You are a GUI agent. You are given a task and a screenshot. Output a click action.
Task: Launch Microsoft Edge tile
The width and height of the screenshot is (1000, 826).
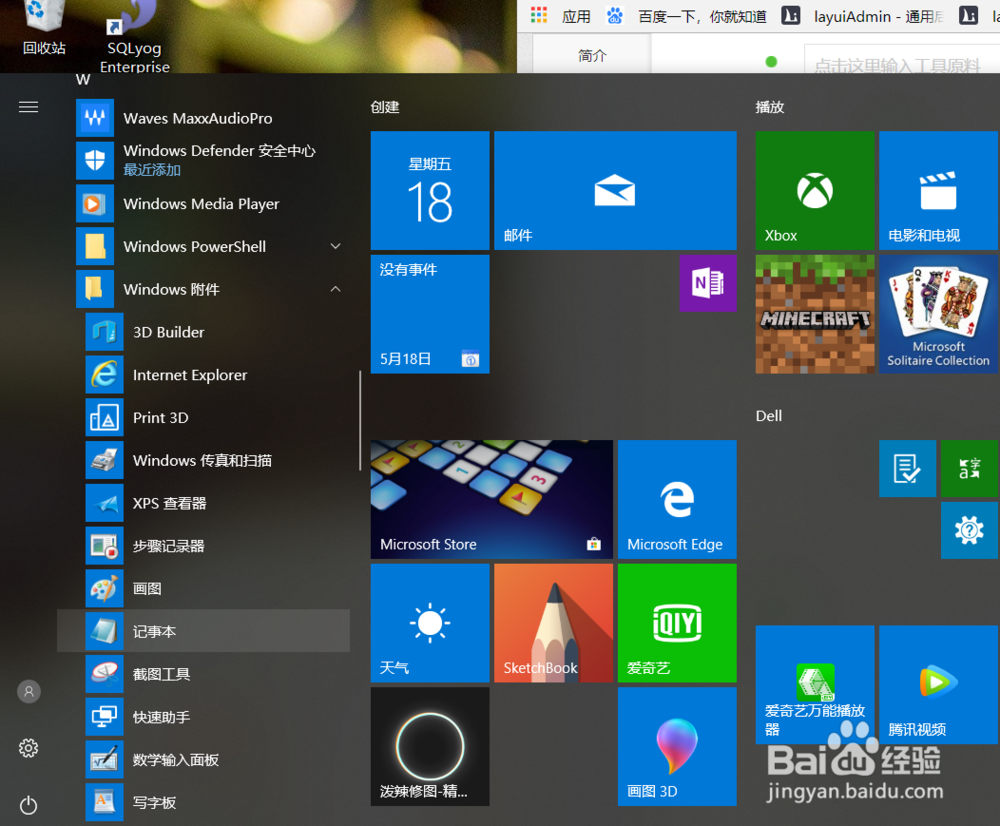click(x=677, y=499)
